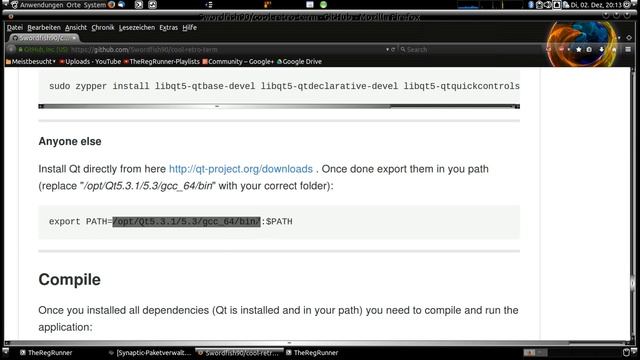Click the 'export PATH=' code text
Image resolution: width=640 pixels, height=360 pixels.
tap(80, 222)
